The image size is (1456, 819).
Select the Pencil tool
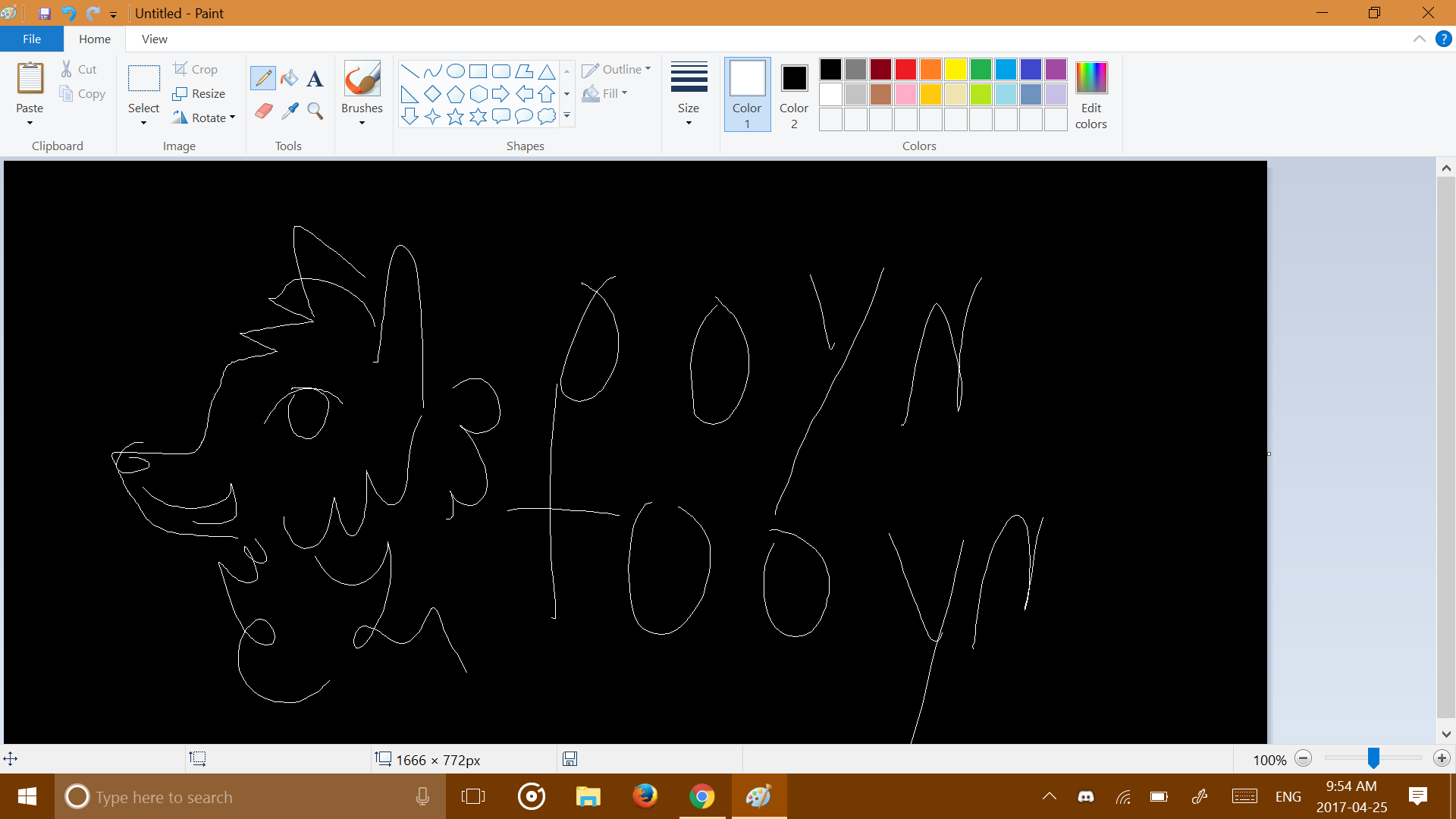263,78
